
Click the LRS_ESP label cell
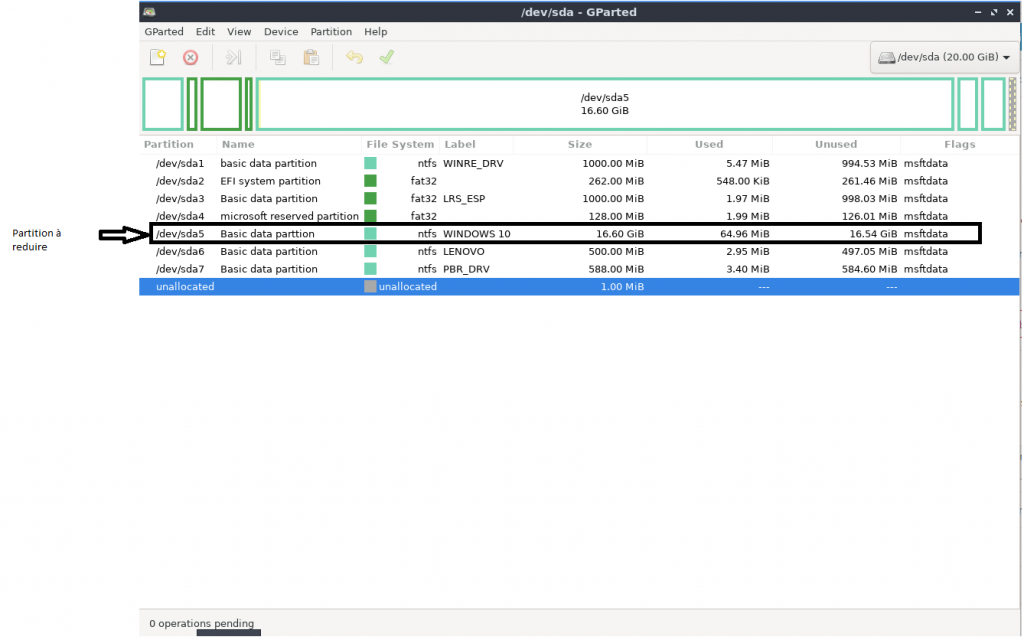464,199
